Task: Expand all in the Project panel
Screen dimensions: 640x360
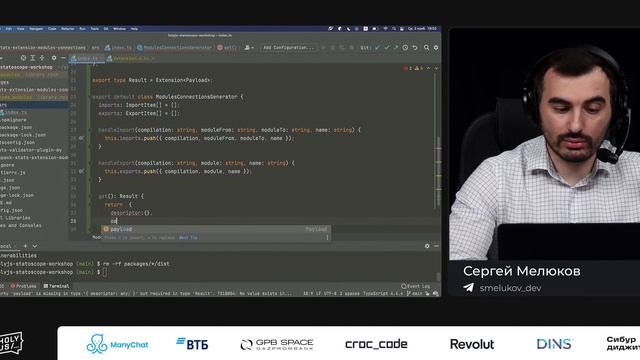Action: pyautogui.click(x=33, y=58)
